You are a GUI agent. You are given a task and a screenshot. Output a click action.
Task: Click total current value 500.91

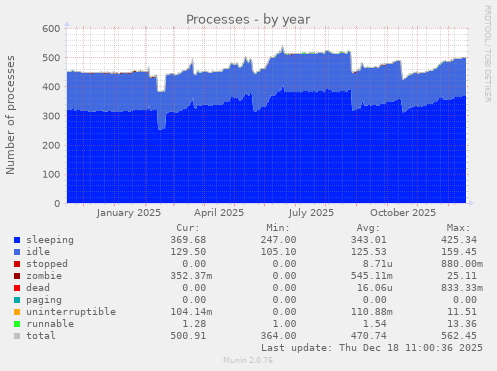click(188, 336)
